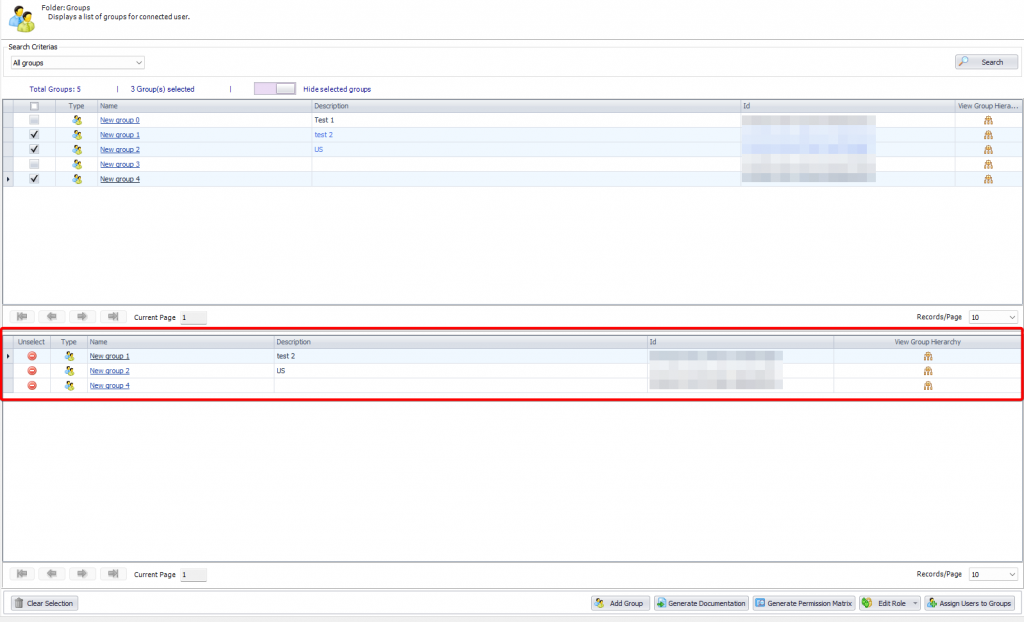Uncheck the New group 1 checkbox
The height and width of the screenshot is (622, 1024).
[34, 135]
